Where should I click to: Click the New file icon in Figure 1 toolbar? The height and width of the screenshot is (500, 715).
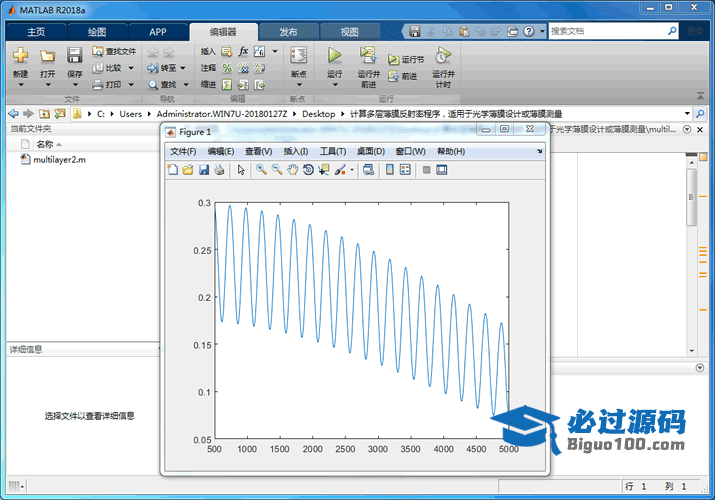pos(173,170)
